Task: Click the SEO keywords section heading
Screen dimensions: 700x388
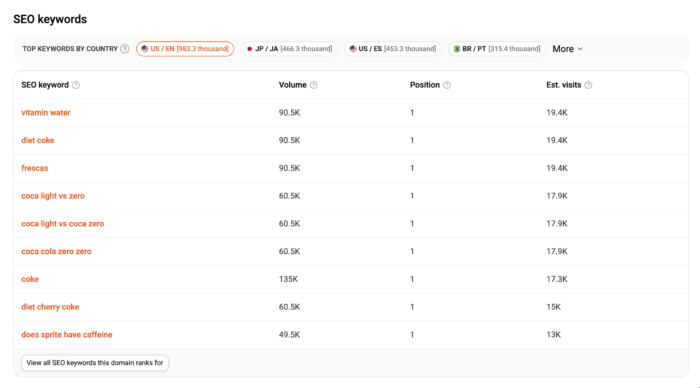Action: click(50, 19)
